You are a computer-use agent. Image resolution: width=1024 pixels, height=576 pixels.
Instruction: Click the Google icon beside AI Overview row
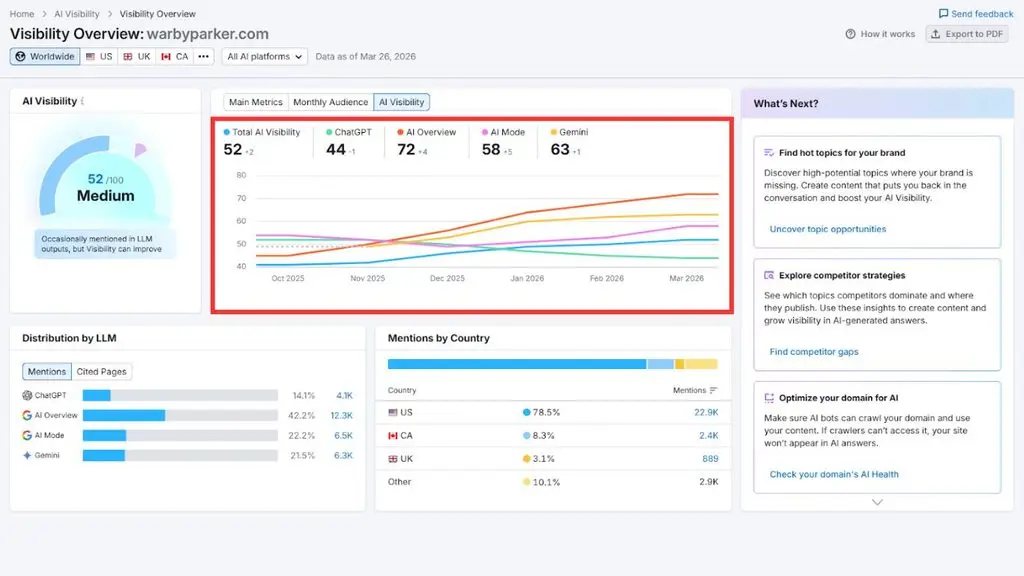click(x=27, y=415)
